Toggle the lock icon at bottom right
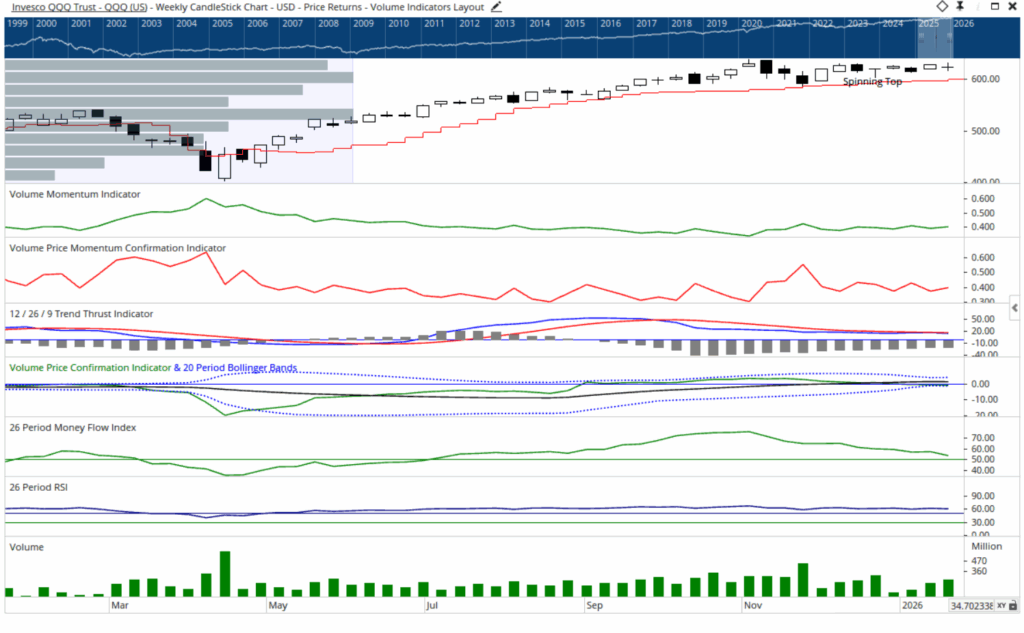 point(1015,606)
